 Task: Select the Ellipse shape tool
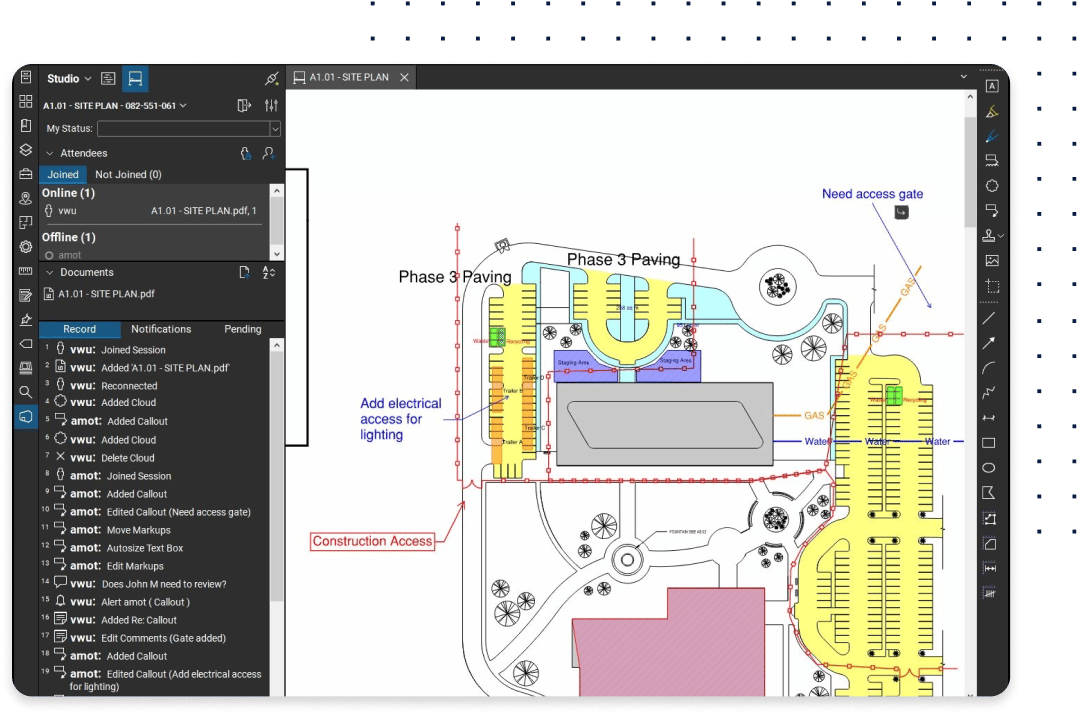[x=989, y=468]
